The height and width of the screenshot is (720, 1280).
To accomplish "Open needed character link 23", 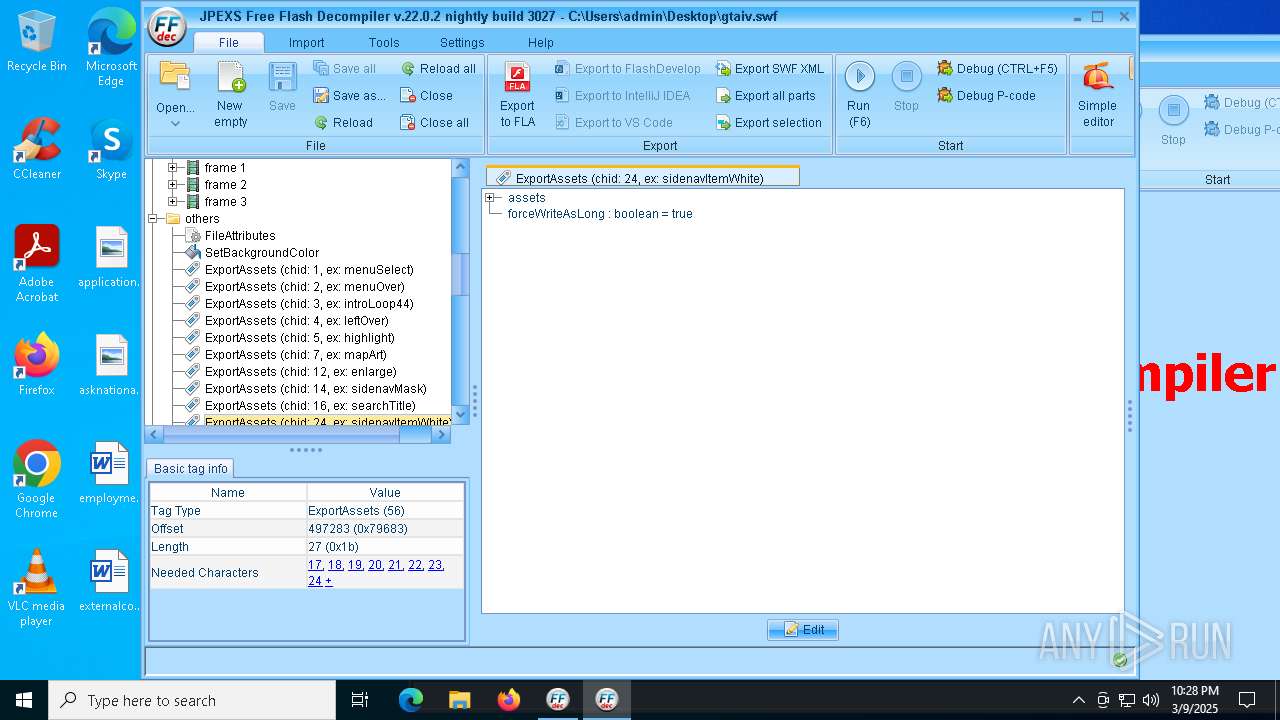I will (x=435, y=565).
